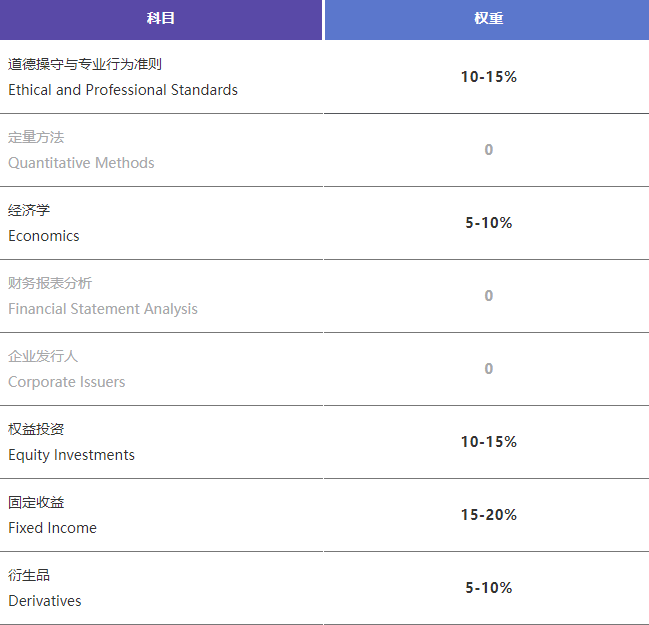Screen dimensions: 649x625
Task: Click the 15-20% weight for Fixed Income
Action: point(488,515)
